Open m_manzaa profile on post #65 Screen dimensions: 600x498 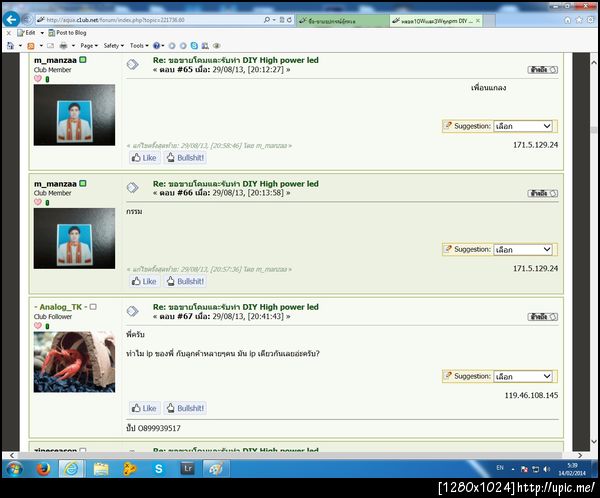55,60
